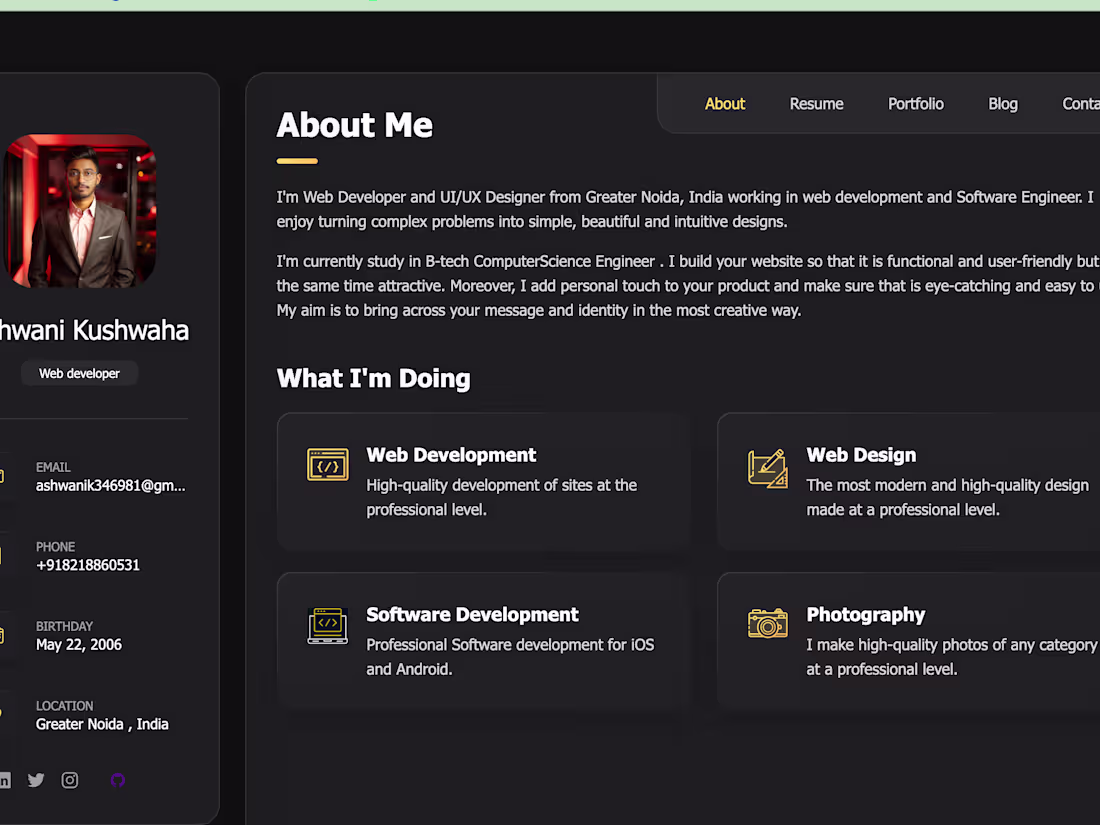Click the phone number +918218860531
Image resolution: width=1100 pixels, height=825 pixels.
point(86,565)
